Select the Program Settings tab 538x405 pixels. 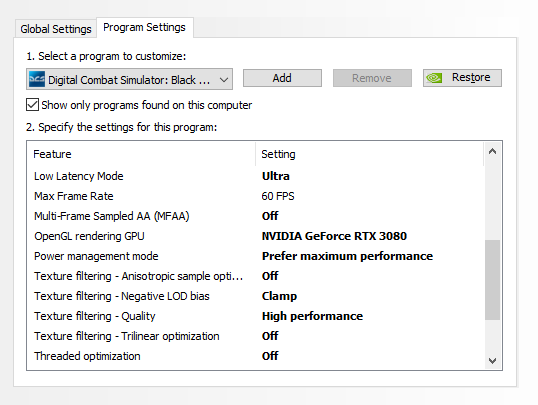click(x=144, y=27)
